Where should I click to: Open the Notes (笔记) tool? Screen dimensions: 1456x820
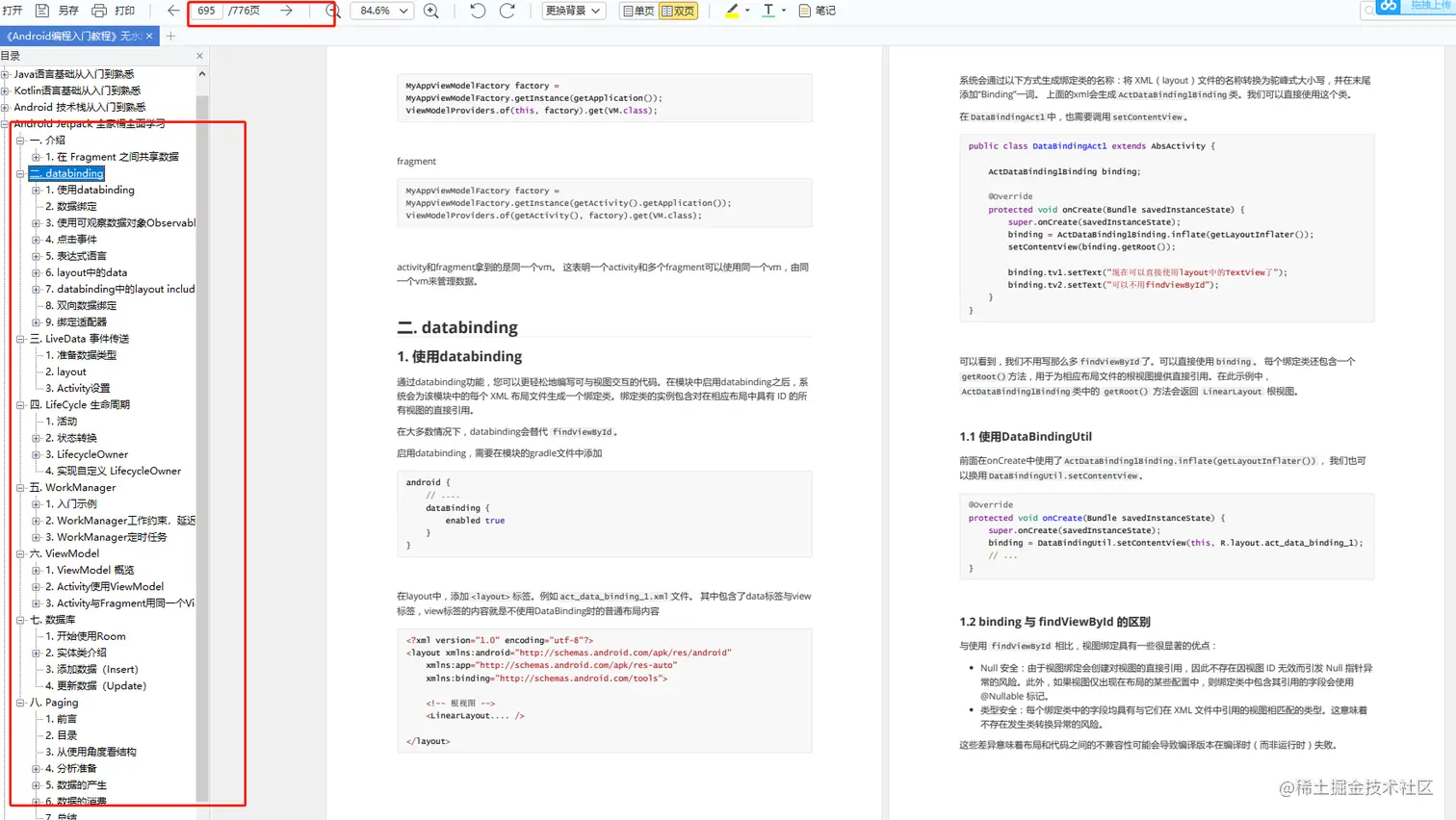click(817, 11)
